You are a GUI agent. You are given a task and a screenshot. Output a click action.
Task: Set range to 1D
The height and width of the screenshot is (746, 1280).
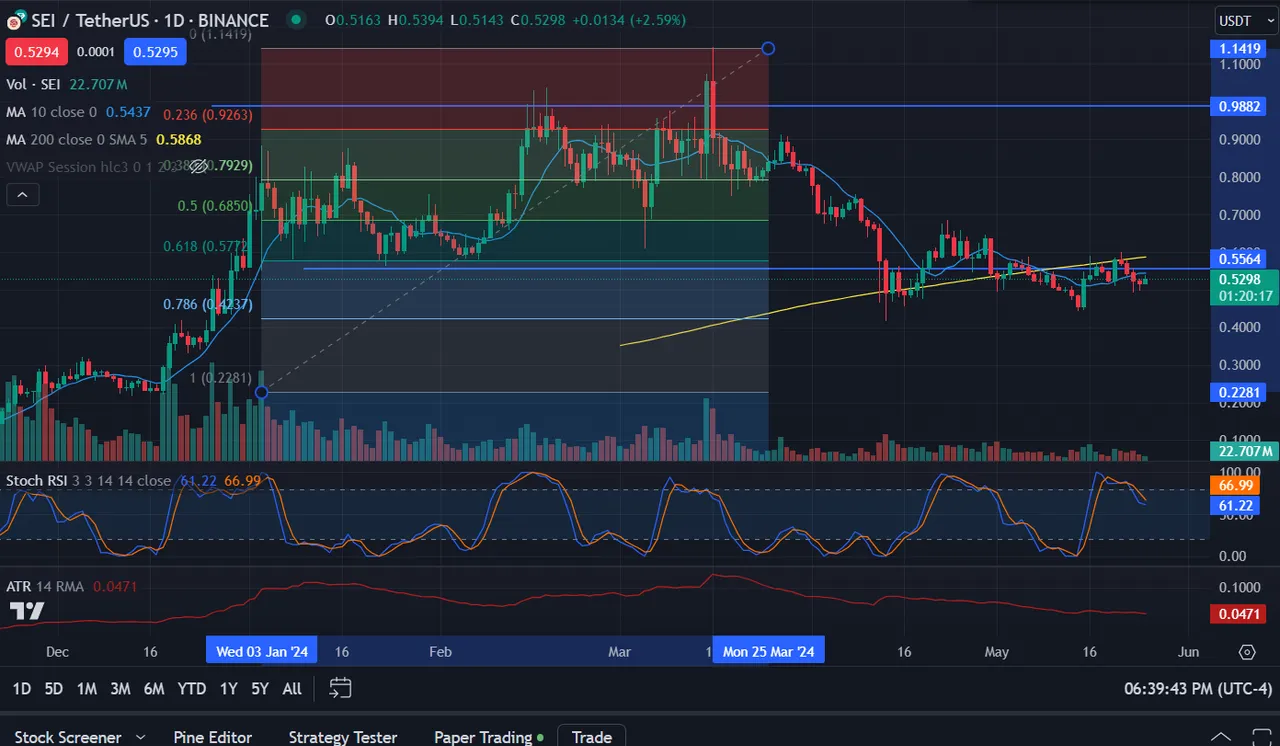[21, 688]
